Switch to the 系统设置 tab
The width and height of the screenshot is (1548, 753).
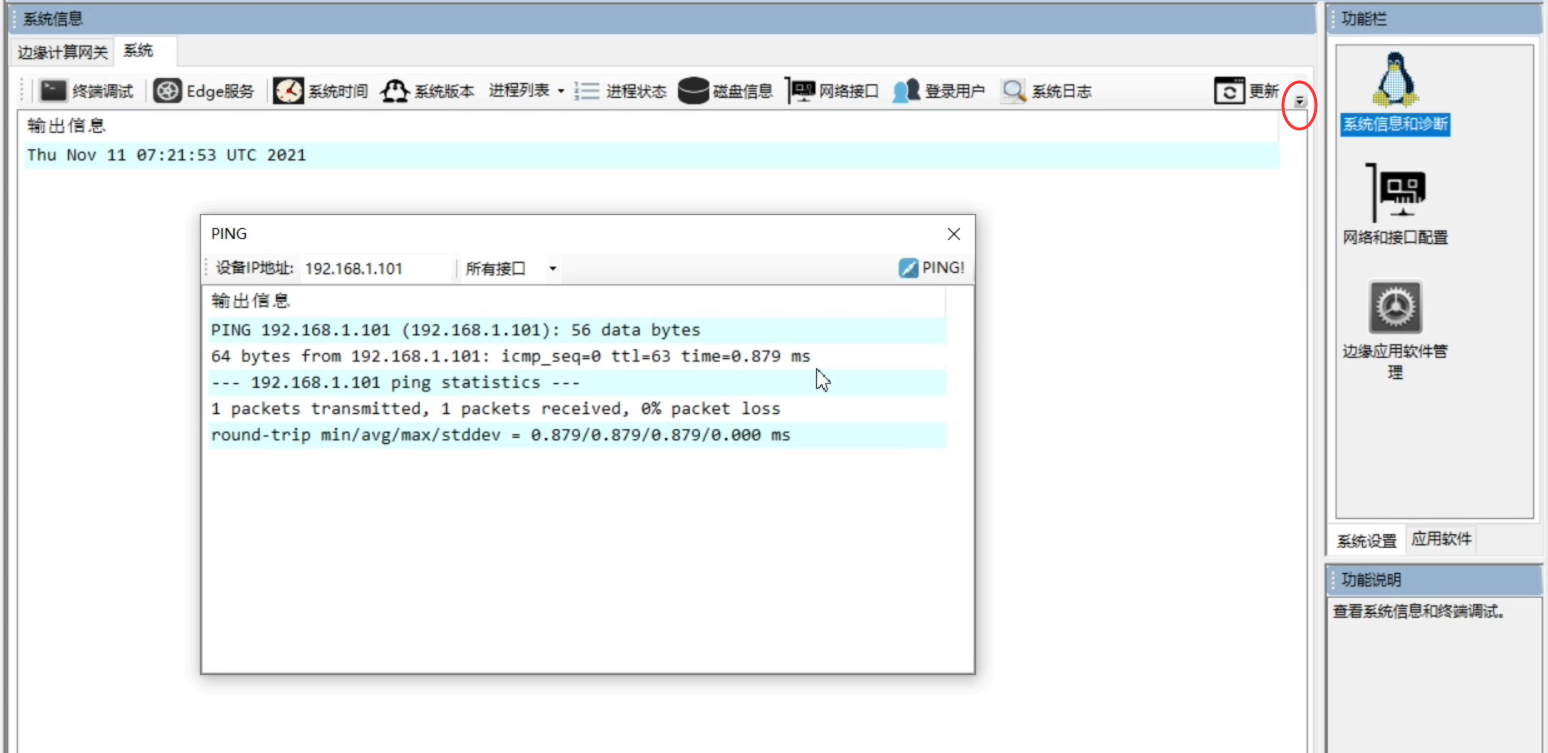tap(1367, 541)
